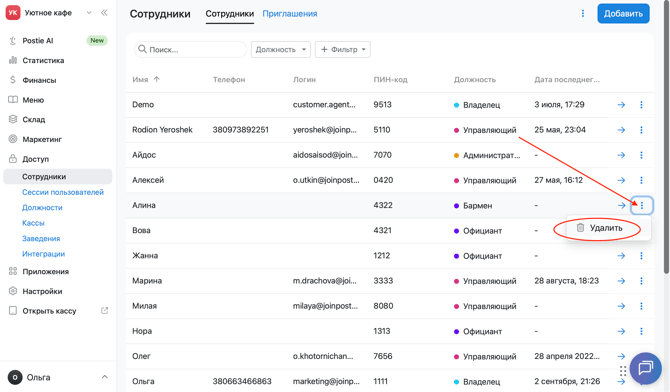Open the Меню section
670x392 pixels.
pos(33,100)
